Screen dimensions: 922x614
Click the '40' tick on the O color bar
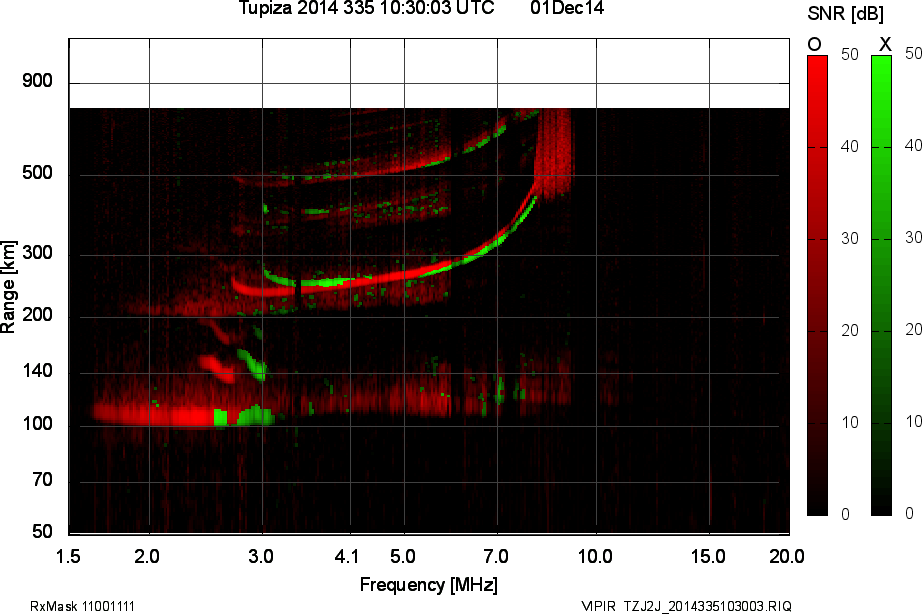tap(850, 146)
